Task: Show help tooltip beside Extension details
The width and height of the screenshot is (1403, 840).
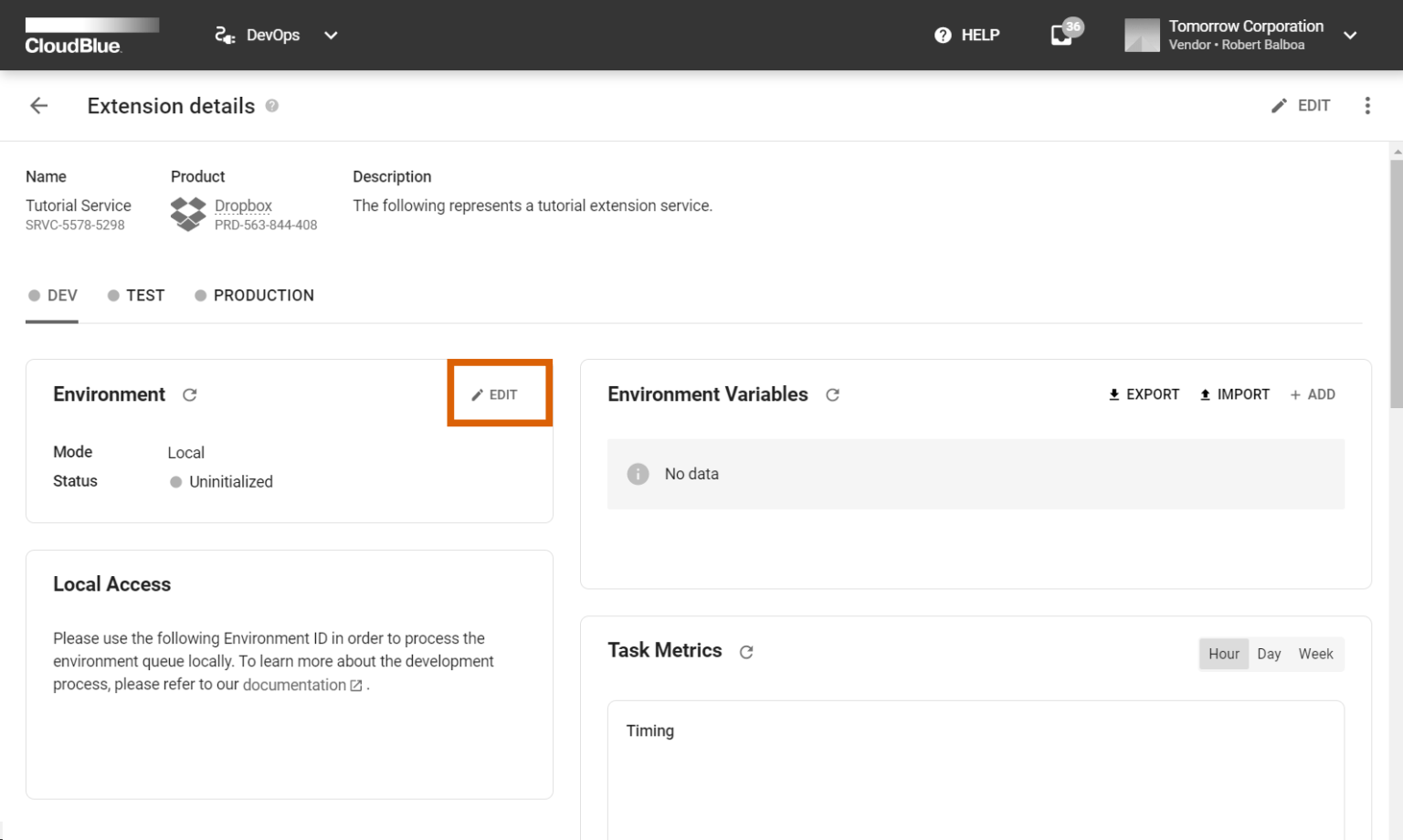Action: click(x=272, y=106)
